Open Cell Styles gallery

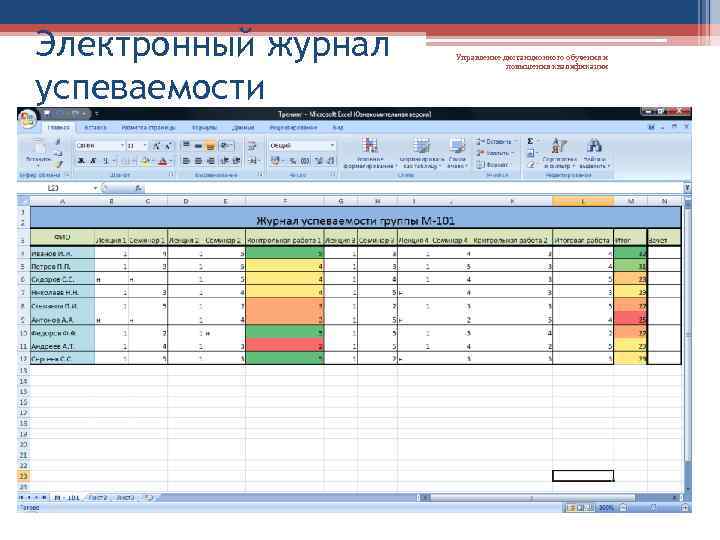pyautogui.click(x=457, y=153)
